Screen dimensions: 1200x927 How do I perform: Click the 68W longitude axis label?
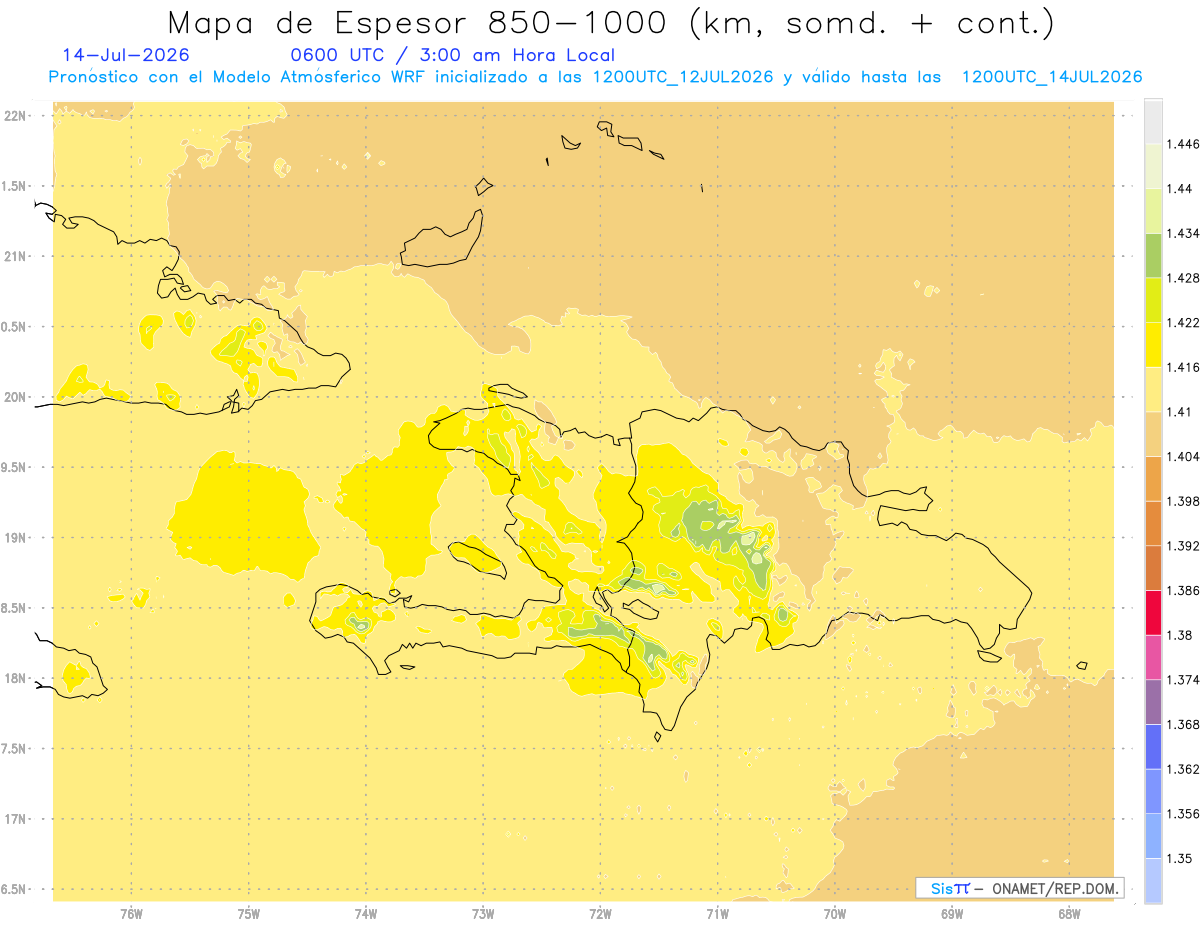coord(1069,914)
